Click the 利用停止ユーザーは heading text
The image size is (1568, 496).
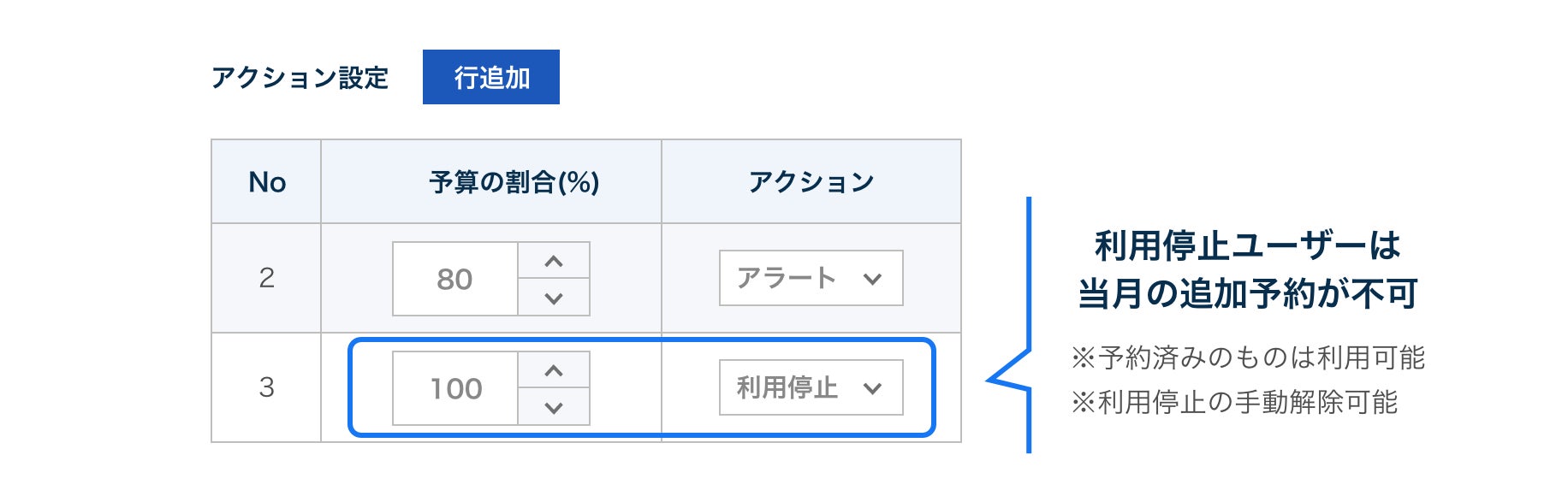coord(1247,246)
